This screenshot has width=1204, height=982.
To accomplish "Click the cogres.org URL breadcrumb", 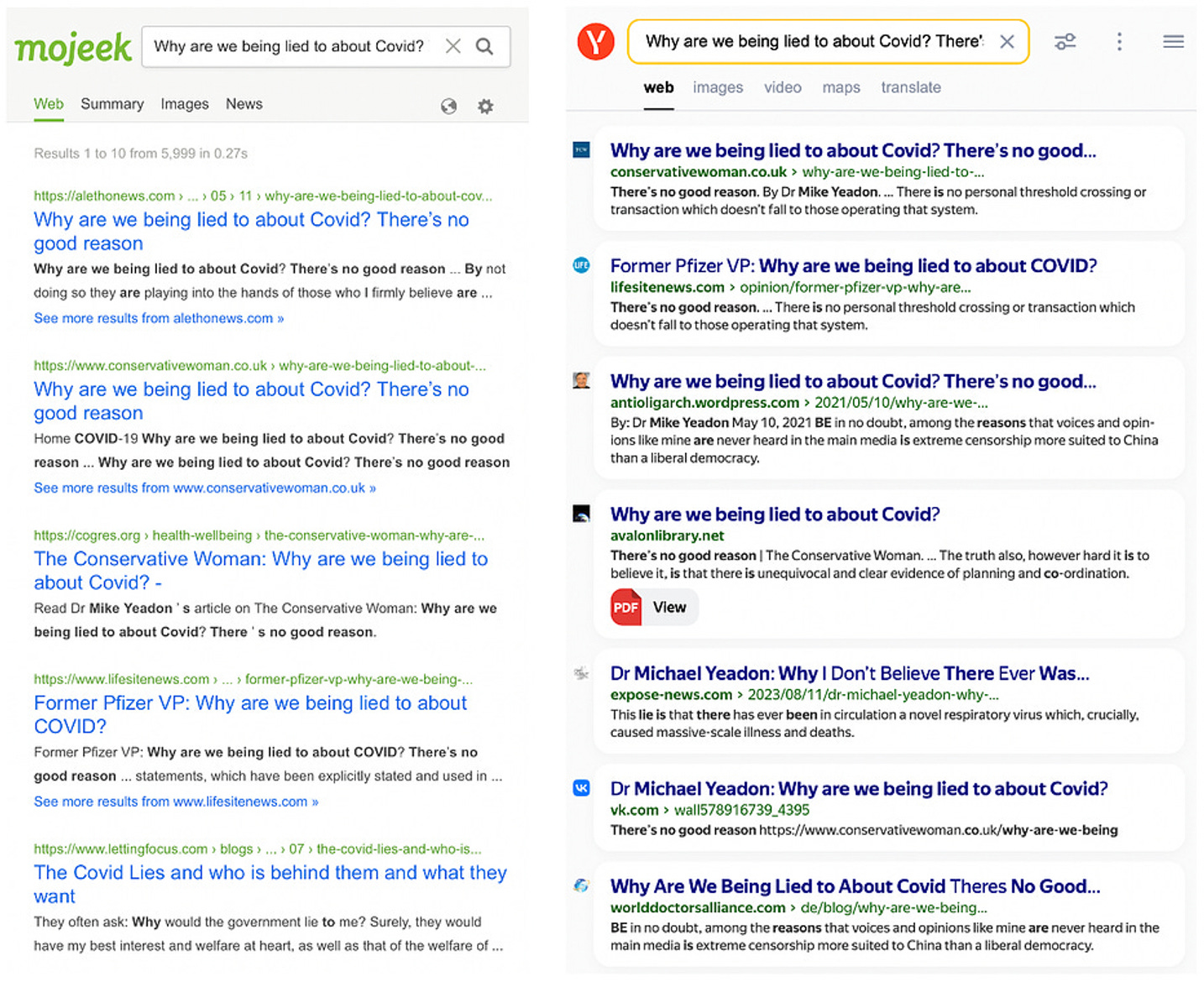I will coord(259,535).
